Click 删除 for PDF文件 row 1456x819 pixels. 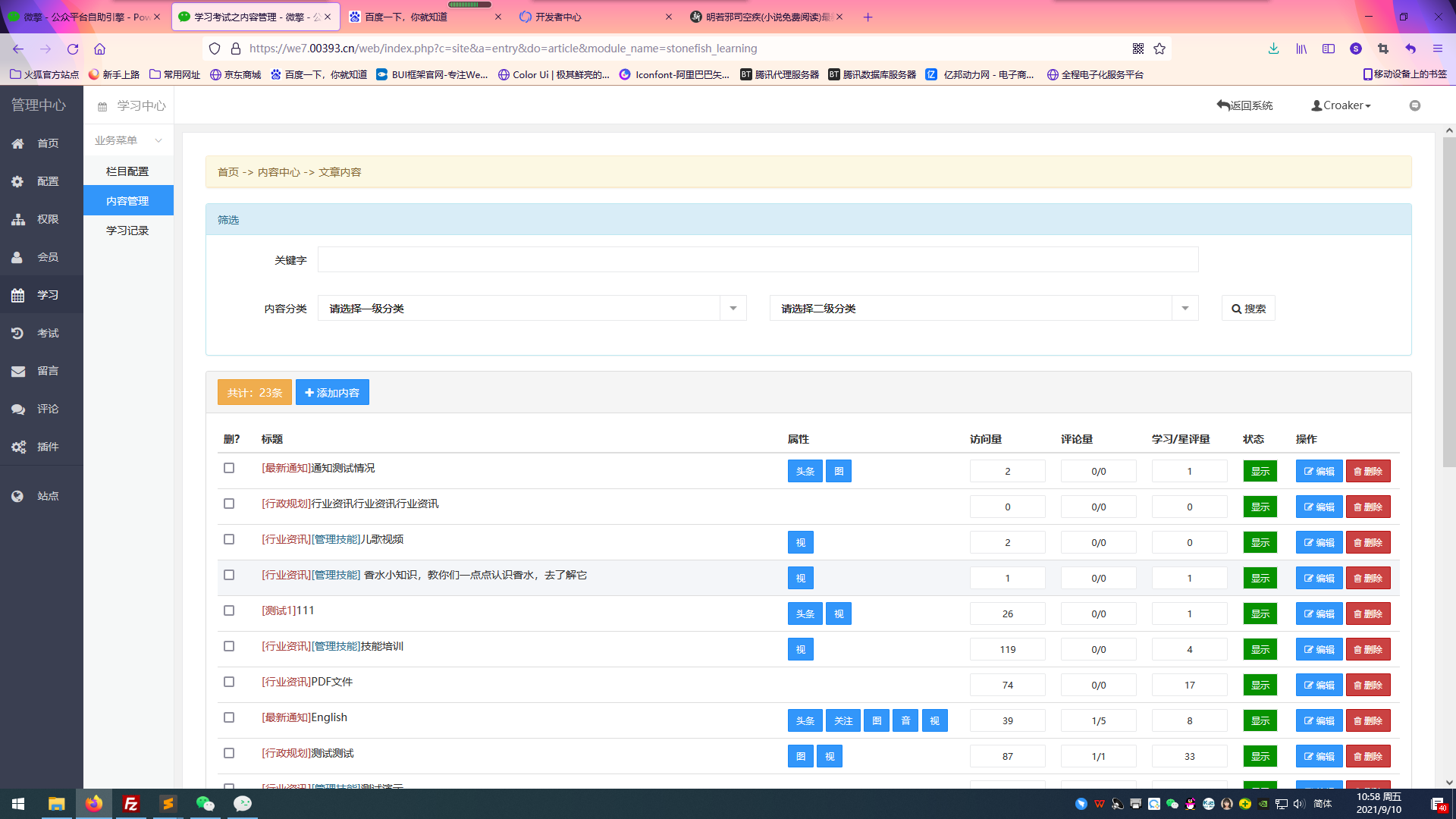[1368, 686]
